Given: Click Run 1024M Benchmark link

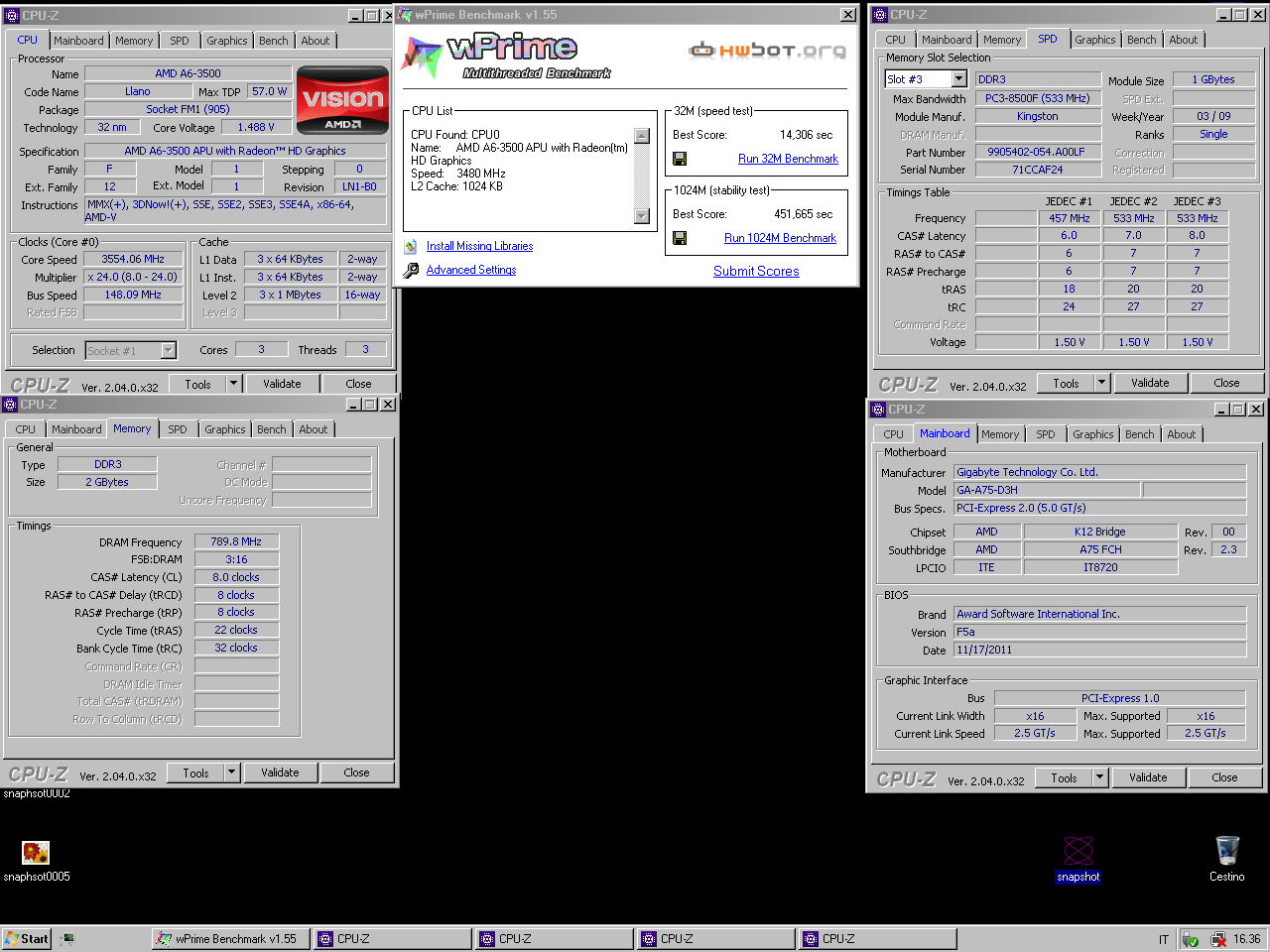Looking at the screenshot, I should coord(780,238).
